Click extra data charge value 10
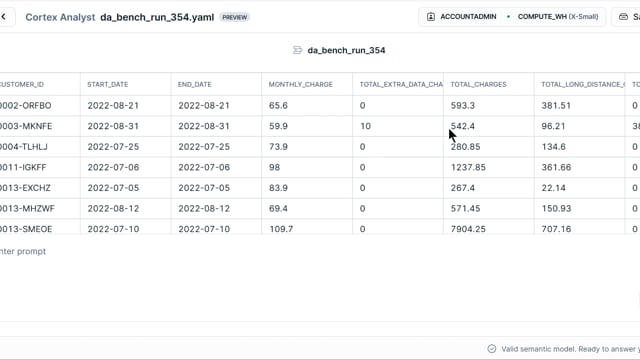Image resolution: width=640 pixels, height=360 pixels. point(365,126)
